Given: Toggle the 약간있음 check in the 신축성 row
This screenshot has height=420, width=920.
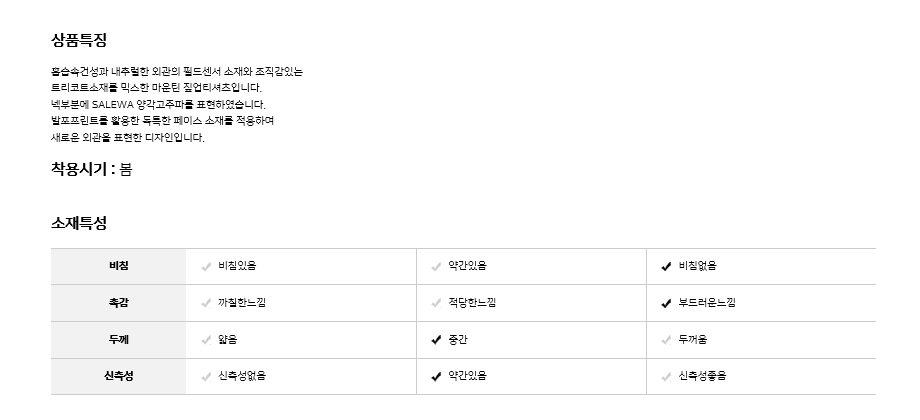Looking at the screenshot, I should pyautogui.click(x=436, y=377).
